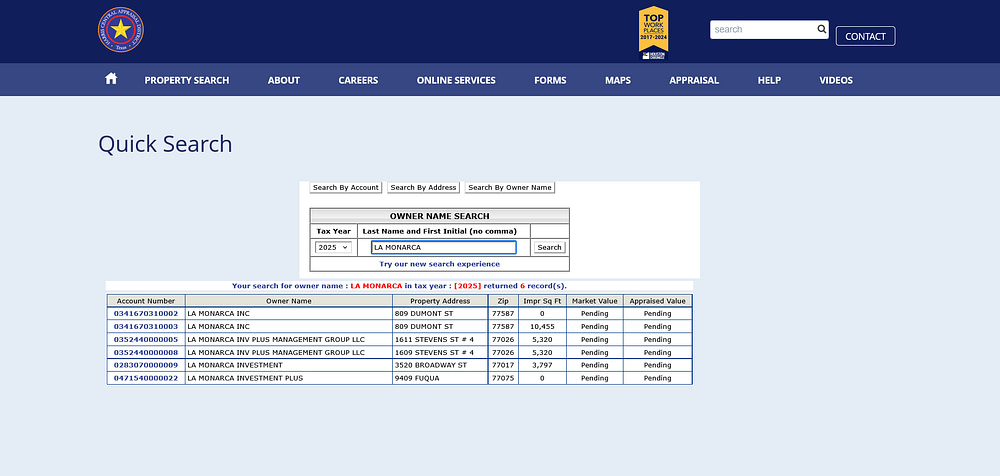
Task: Click the Appraised Value column header
Action: [658, 301]
